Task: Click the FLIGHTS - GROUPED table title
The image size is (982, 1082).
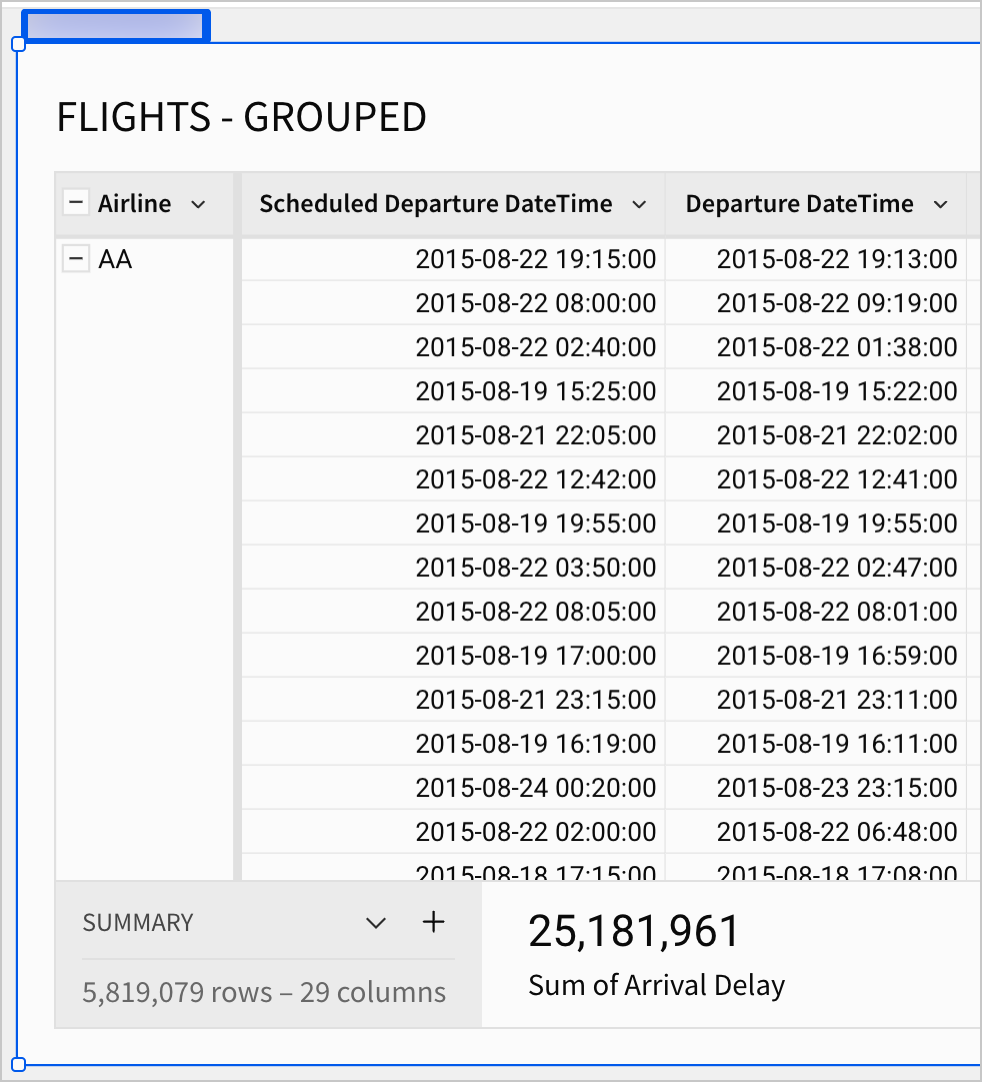Action: tap(241, 118)
